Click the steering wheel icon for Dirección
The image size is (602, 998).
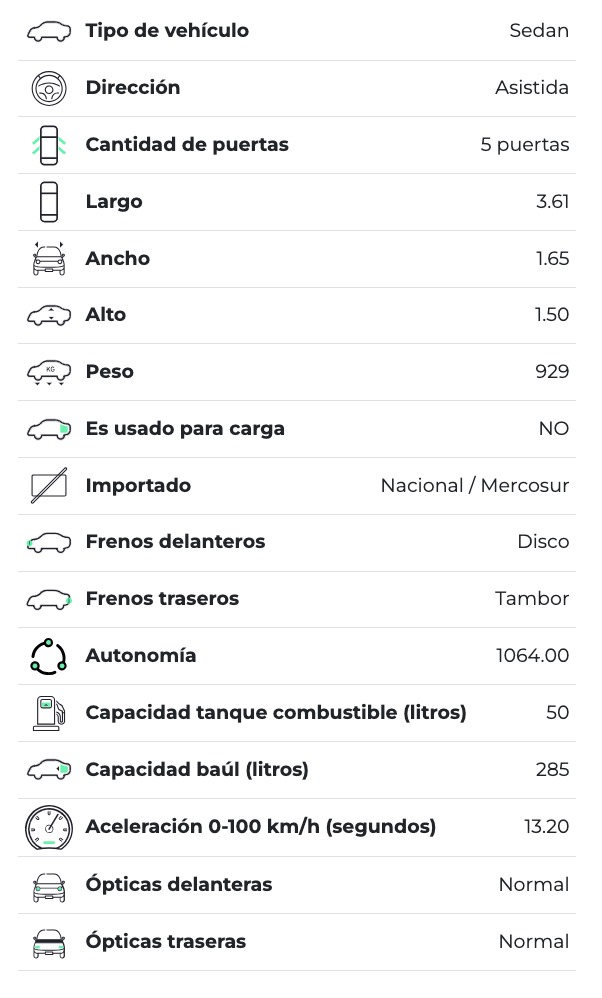point(49,88)
